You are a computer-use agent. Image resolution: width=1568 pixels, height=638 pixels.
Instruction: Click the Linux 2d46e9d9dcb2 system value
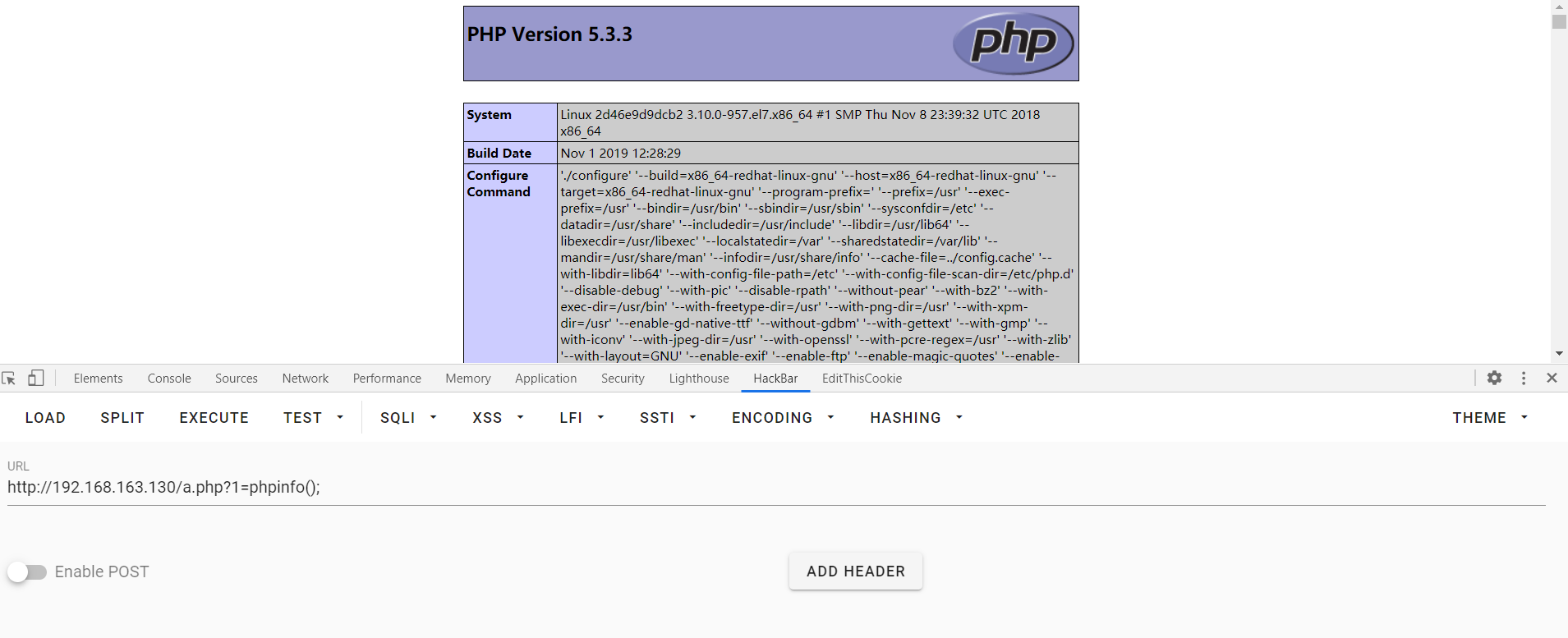pyautogui.click(x=800, y=122)
